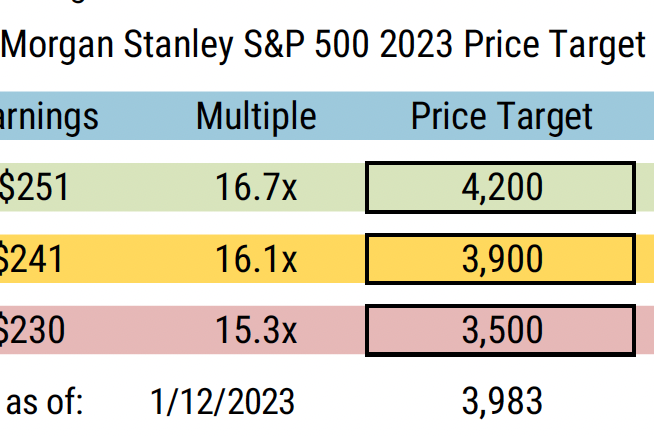Click the yellow band between 16.1x and 3,900
The image size is (654, 436).
(x=333, y=259)
